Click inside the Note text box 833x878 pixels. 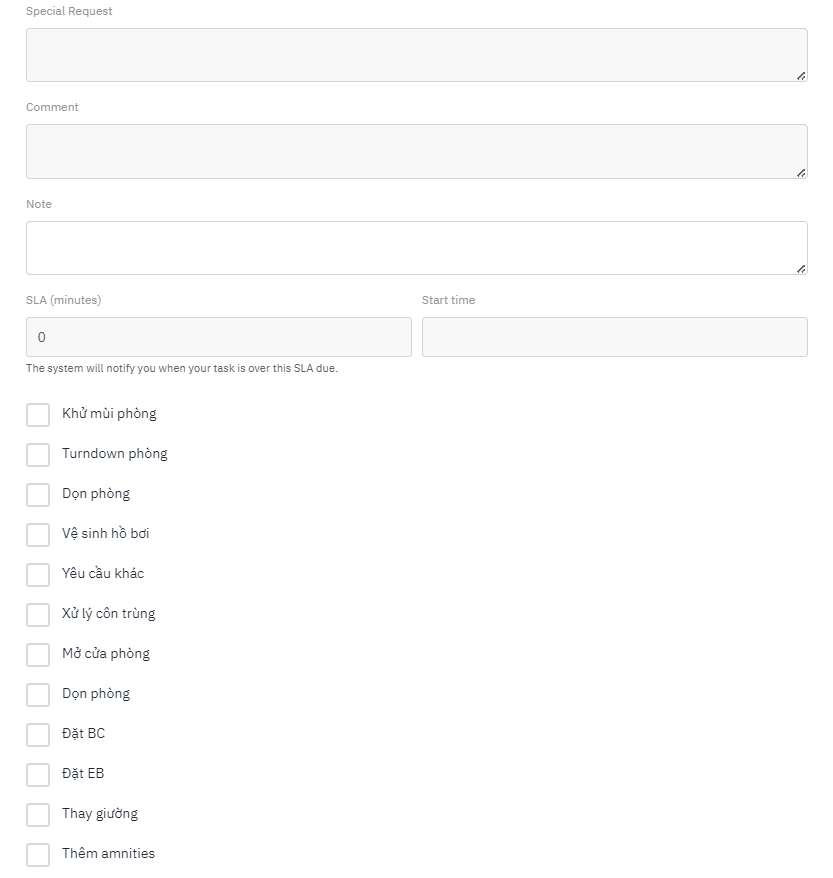(x=416, y=248)
